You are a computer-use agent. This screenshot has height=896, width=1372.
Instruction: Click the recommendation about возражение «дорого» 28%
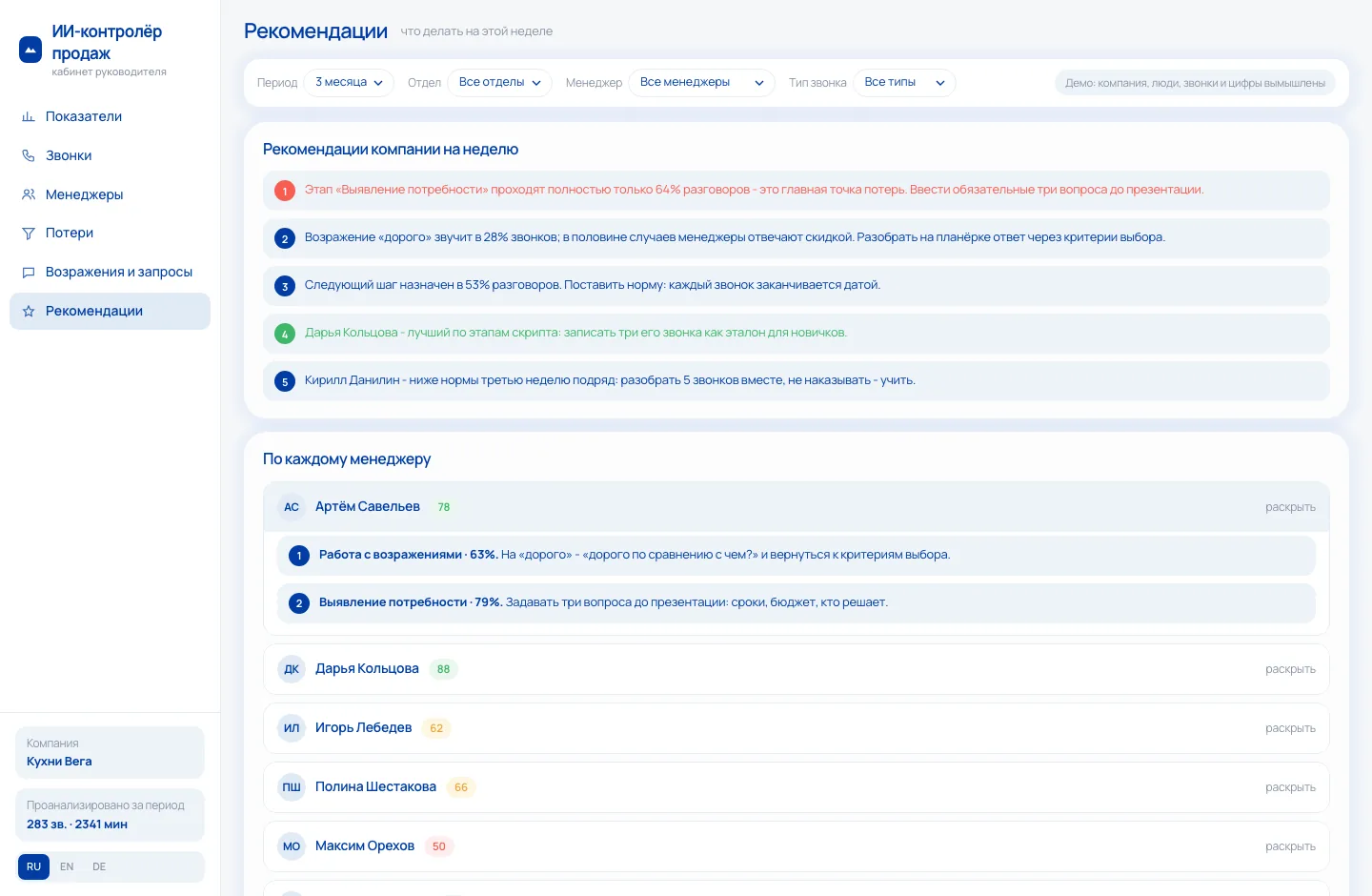tap(797, 238)
